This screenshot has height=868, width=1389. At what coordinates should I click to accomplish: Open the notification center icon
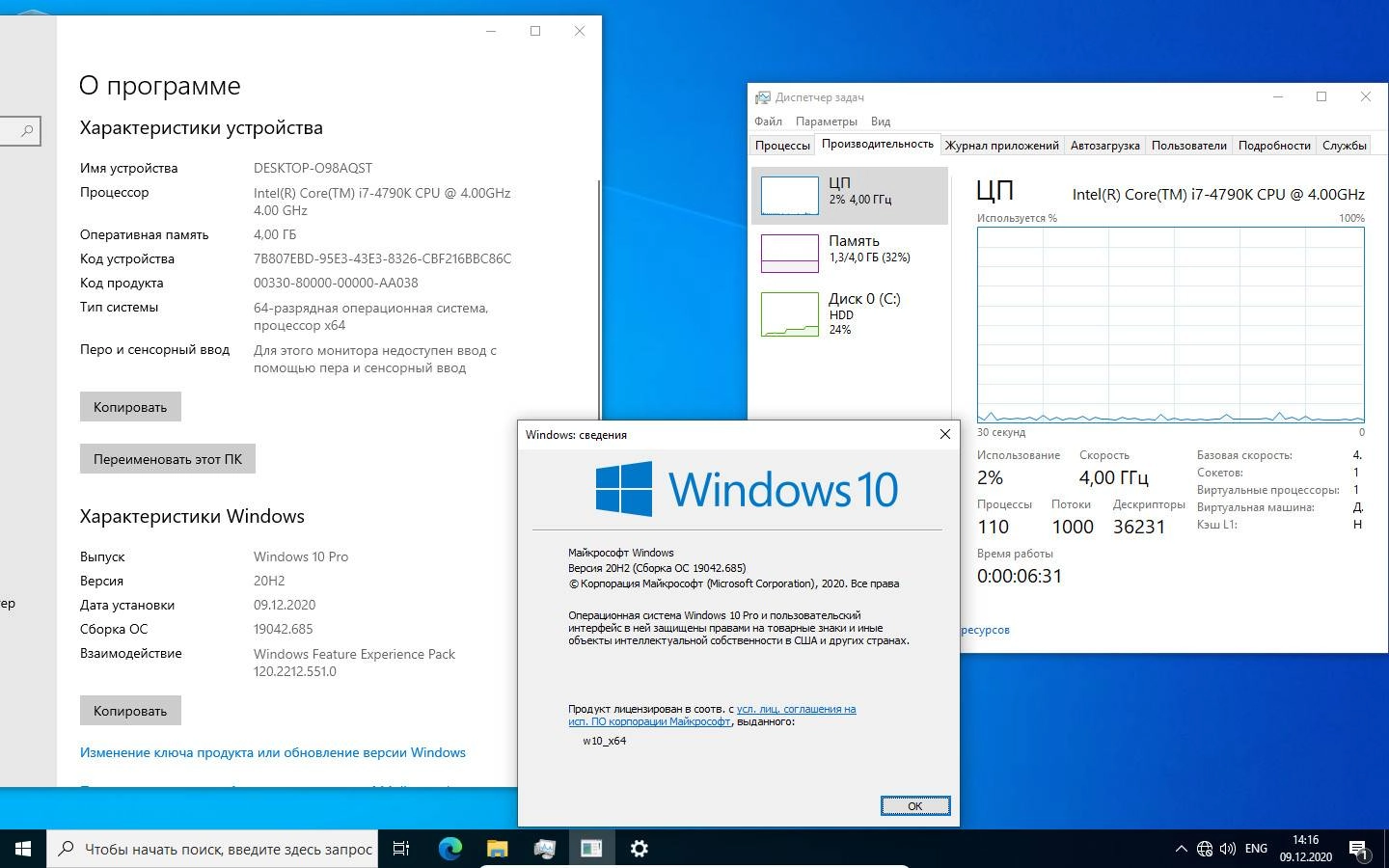click(x=1358, y=850)
